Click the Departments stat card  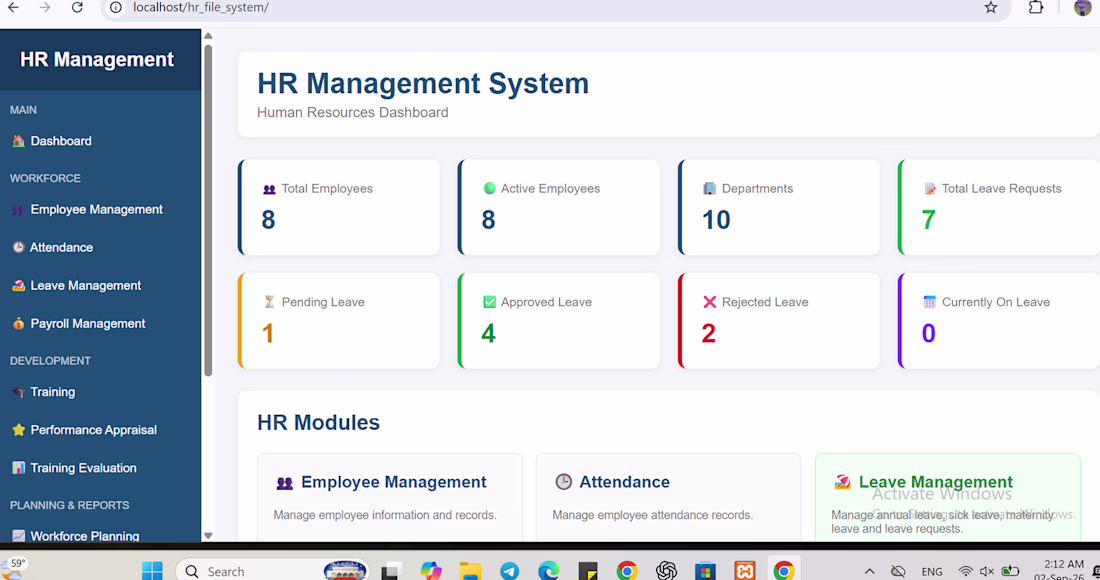779,207
